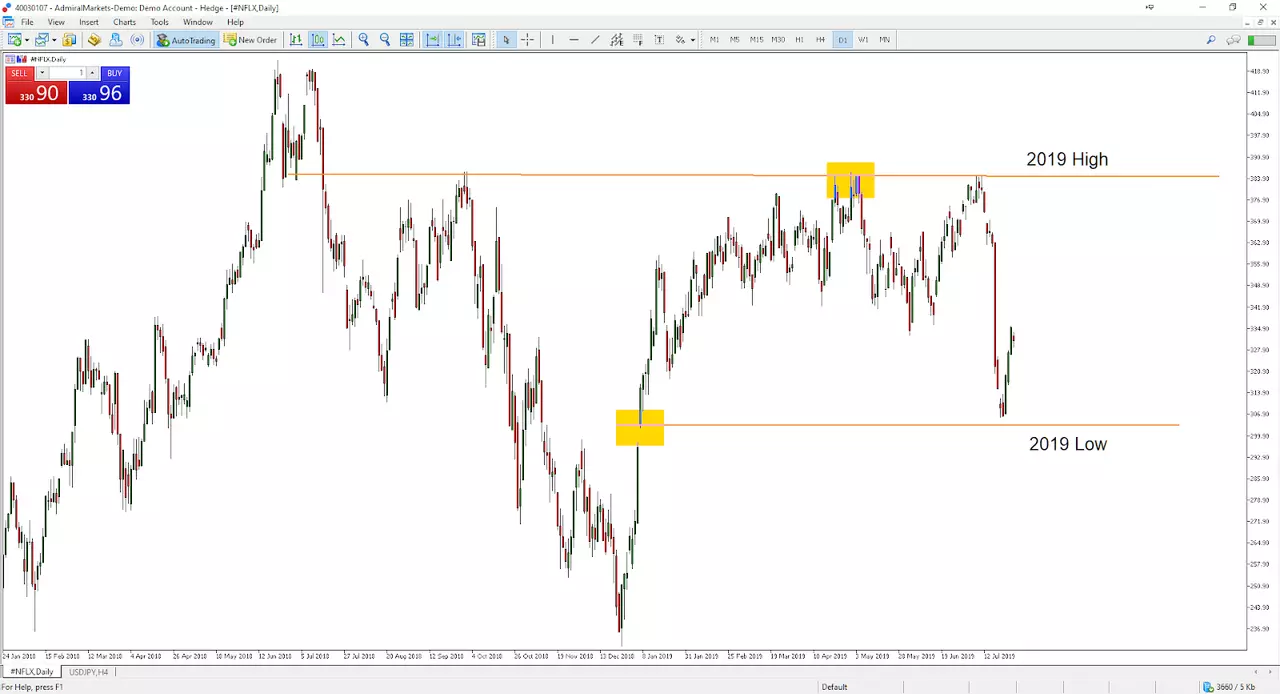Toggle chart auto scroll

[x=433, y=40]
